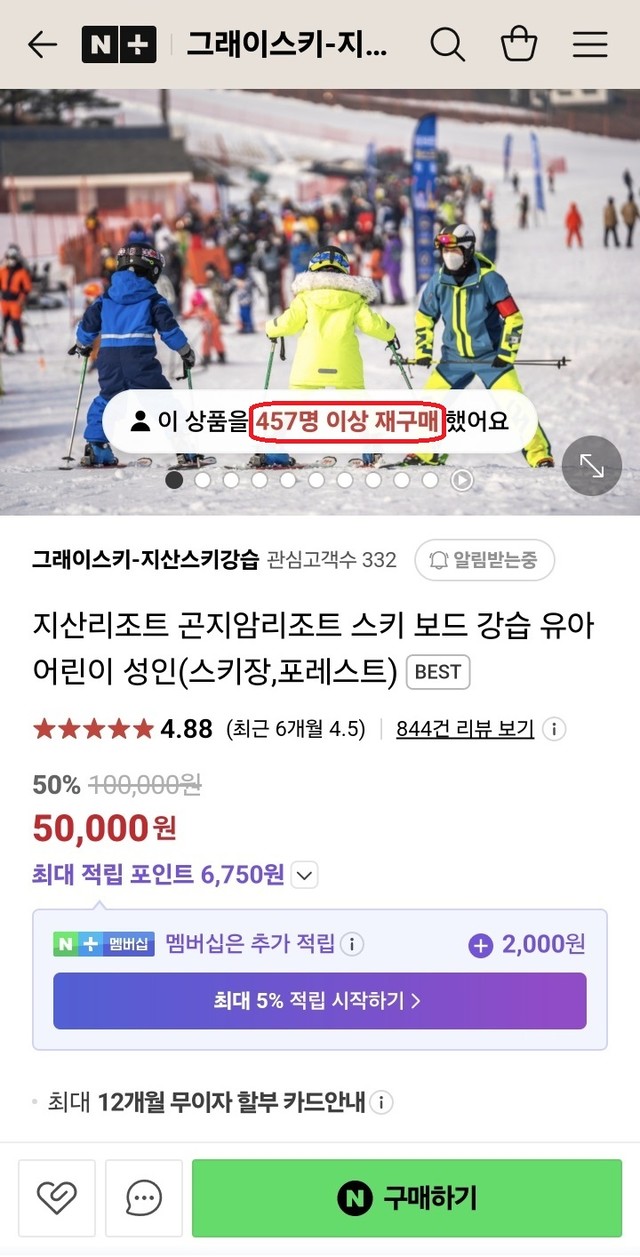Select the last carousel dot before play

click(x=430, y=480)
